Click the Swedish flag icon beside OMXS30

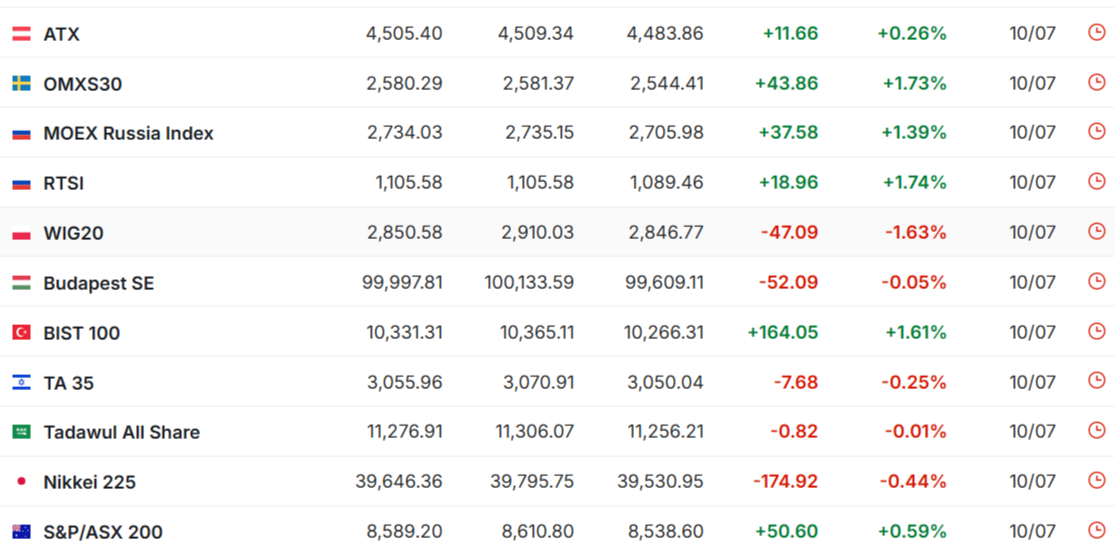21,84
